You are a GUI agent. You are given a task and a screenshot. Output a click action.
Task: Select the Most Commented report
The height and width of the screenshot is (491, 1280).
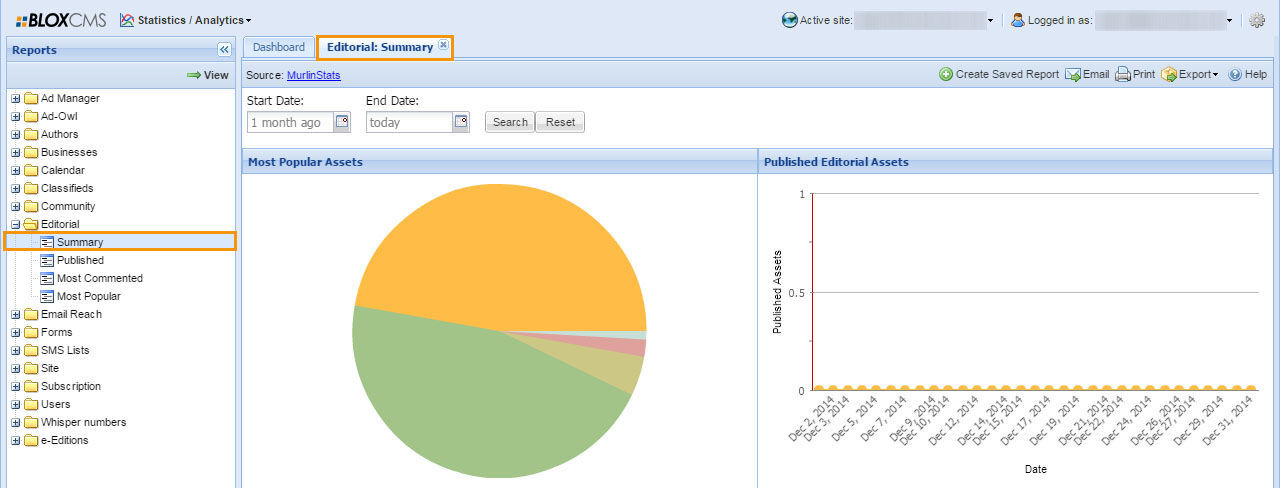tap(100, 278)
